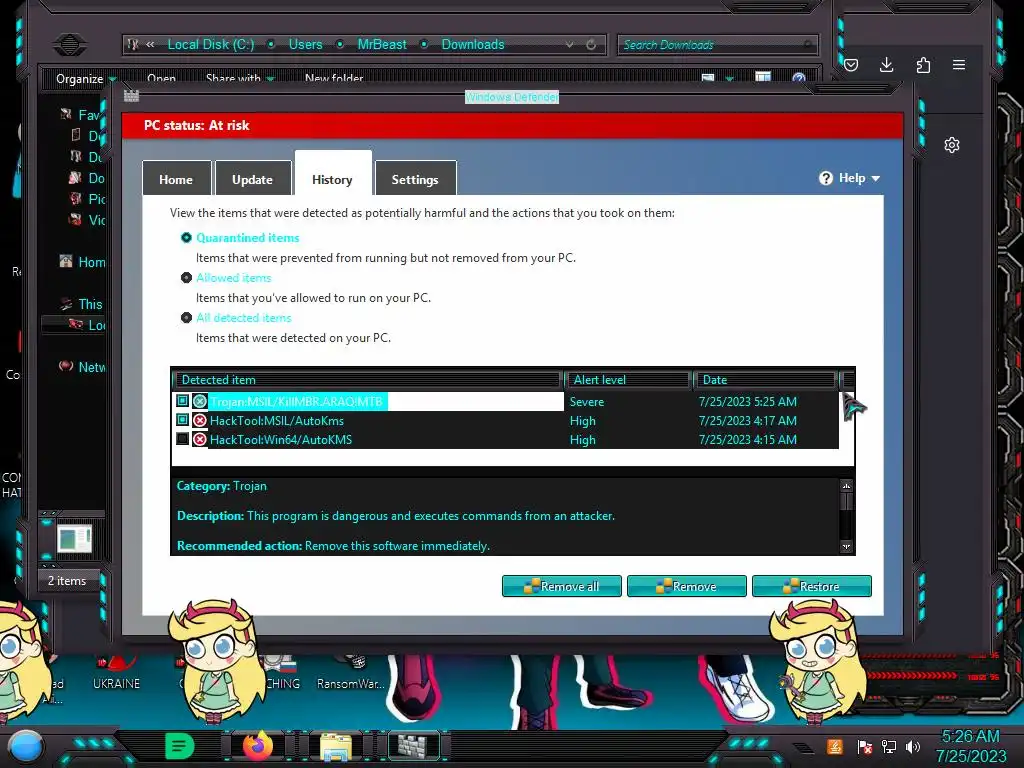This screenshot has width=1024, height=768.
Task: Click the Explorer back navigation orb
Action: 70,44
